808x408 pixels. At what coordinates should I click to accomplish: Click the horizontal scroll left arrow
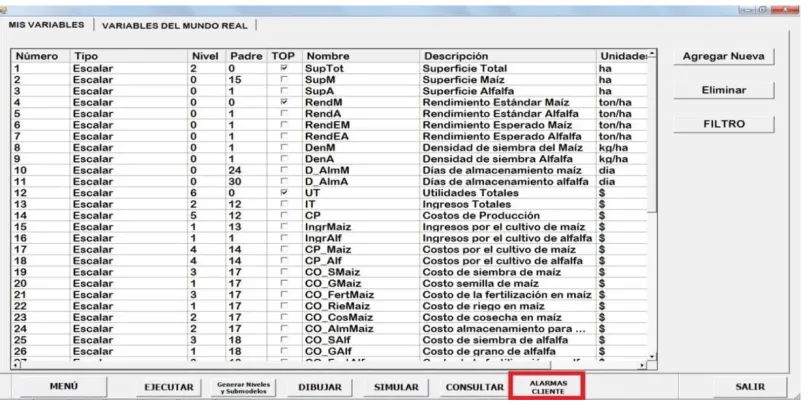(15, 365)
